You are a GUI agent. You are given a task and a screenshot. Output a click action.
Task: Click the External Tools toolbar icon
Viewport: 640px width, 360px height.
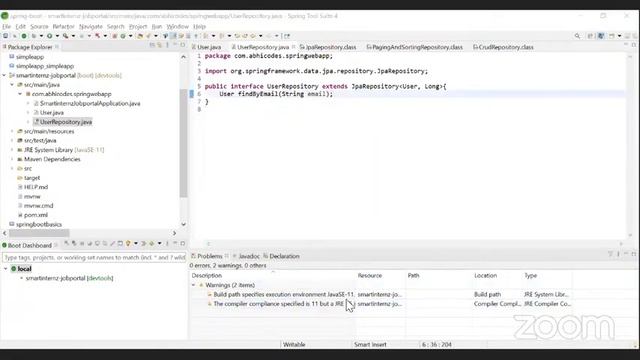click(x=66, y=36)
